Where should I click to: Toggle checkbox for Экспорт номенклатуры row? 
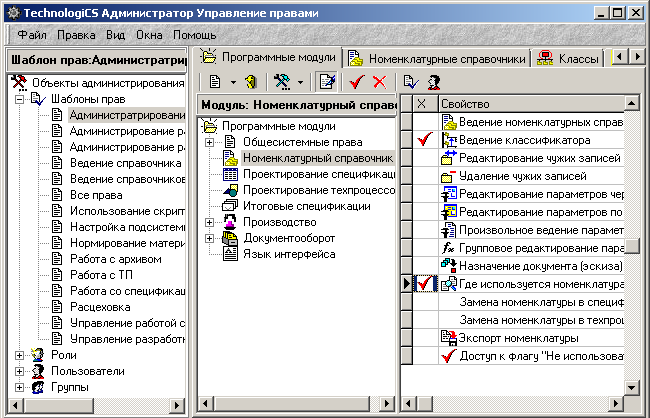tap(421, 338)
